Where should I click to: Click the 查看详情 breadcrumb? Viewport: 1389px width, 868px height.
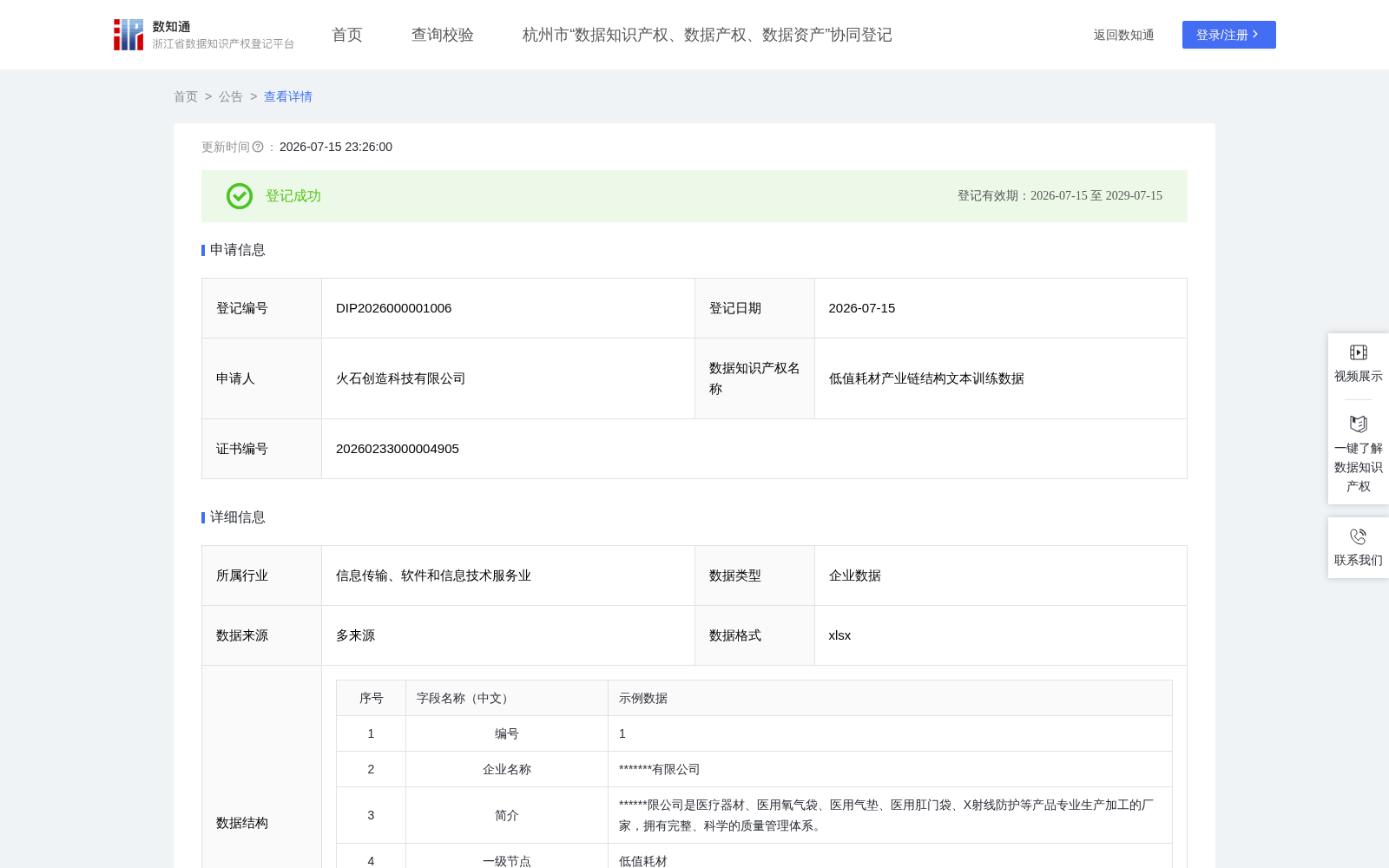[x=288, y=96]
